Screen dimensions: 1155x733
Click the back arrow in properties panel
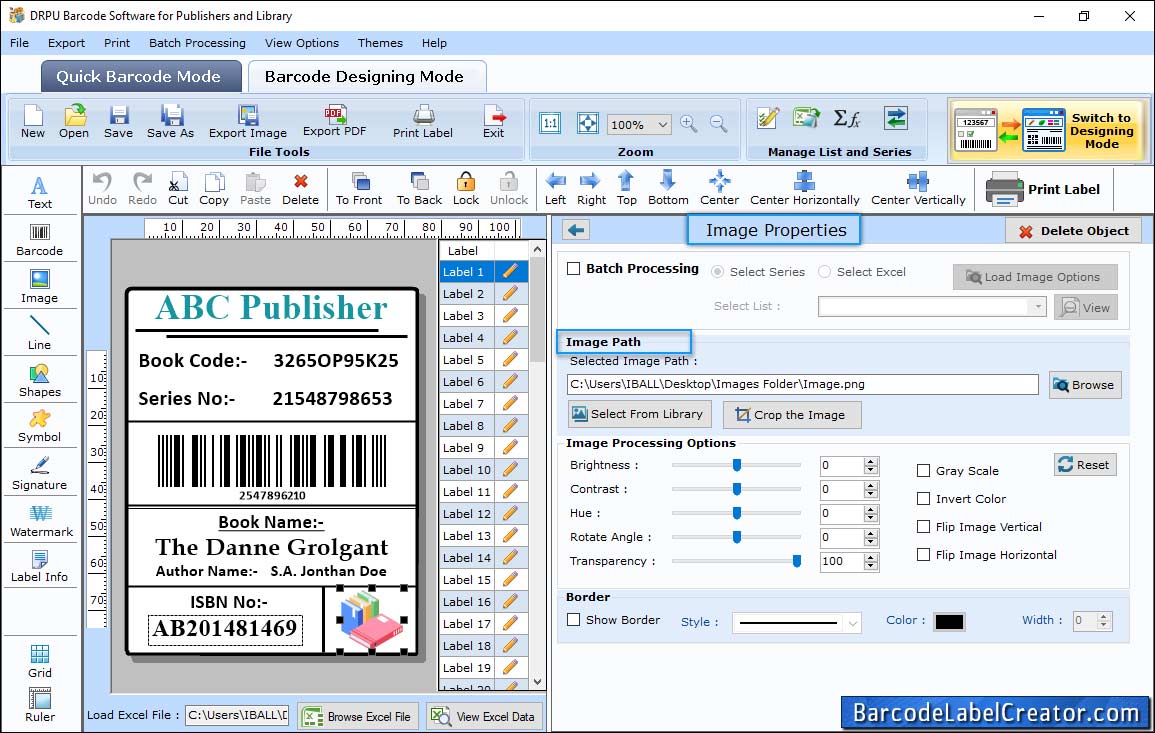(576, 231)
